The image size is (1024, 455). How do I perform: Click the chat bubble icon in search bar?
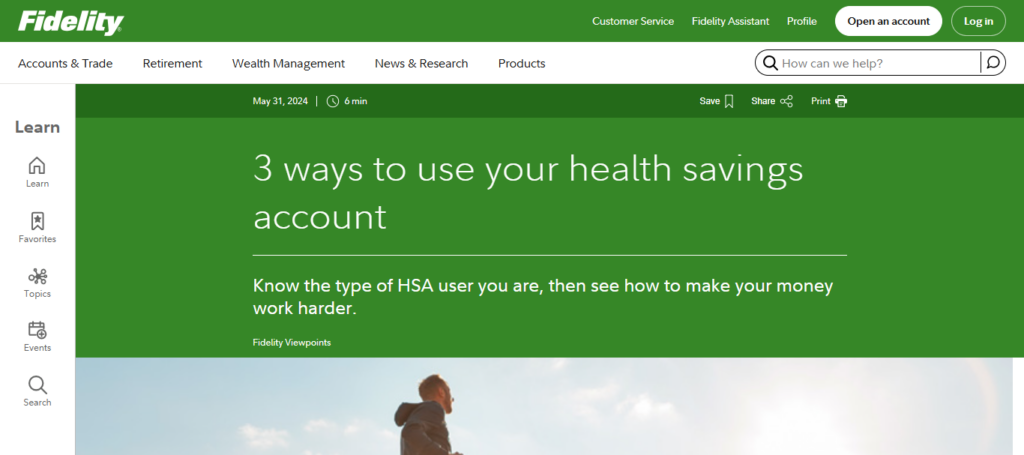tap(993, 63)
